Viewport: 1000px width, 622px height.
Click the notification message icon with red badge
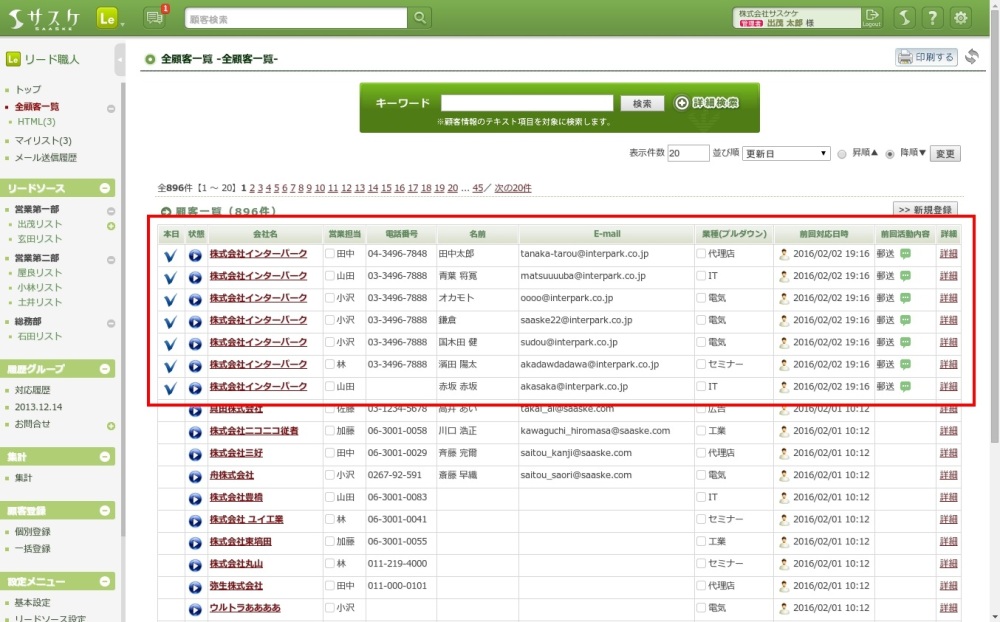click(x=155, y=17)
